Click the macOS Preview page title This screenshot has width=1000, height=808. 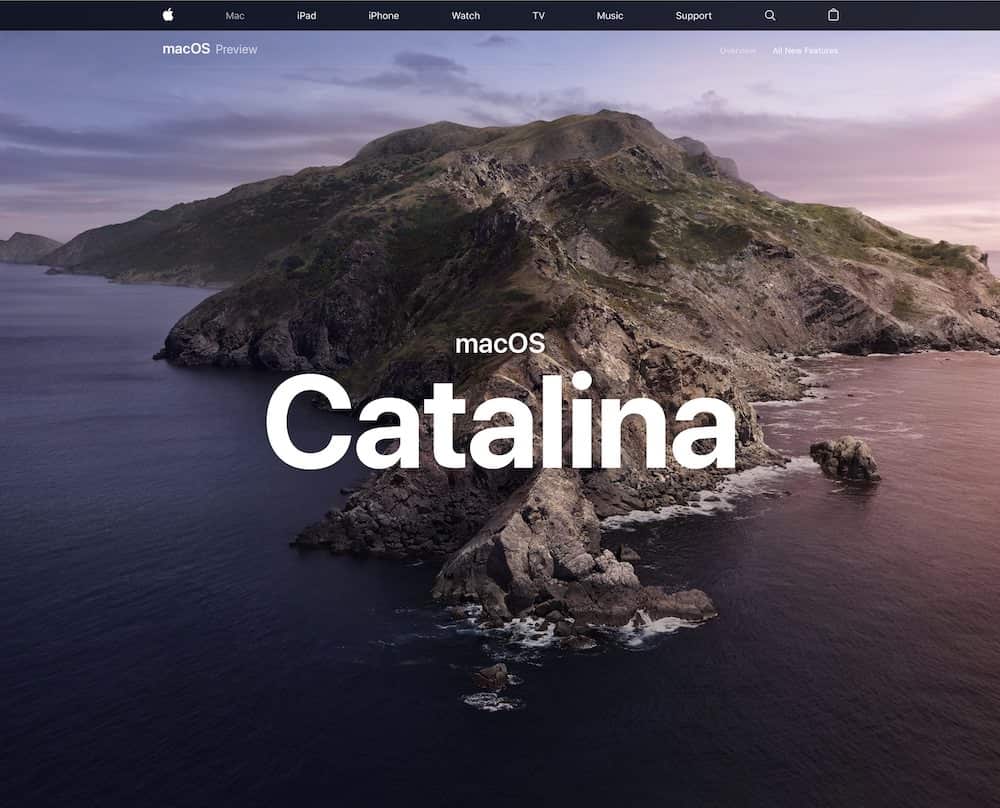(x=210, y=49)
